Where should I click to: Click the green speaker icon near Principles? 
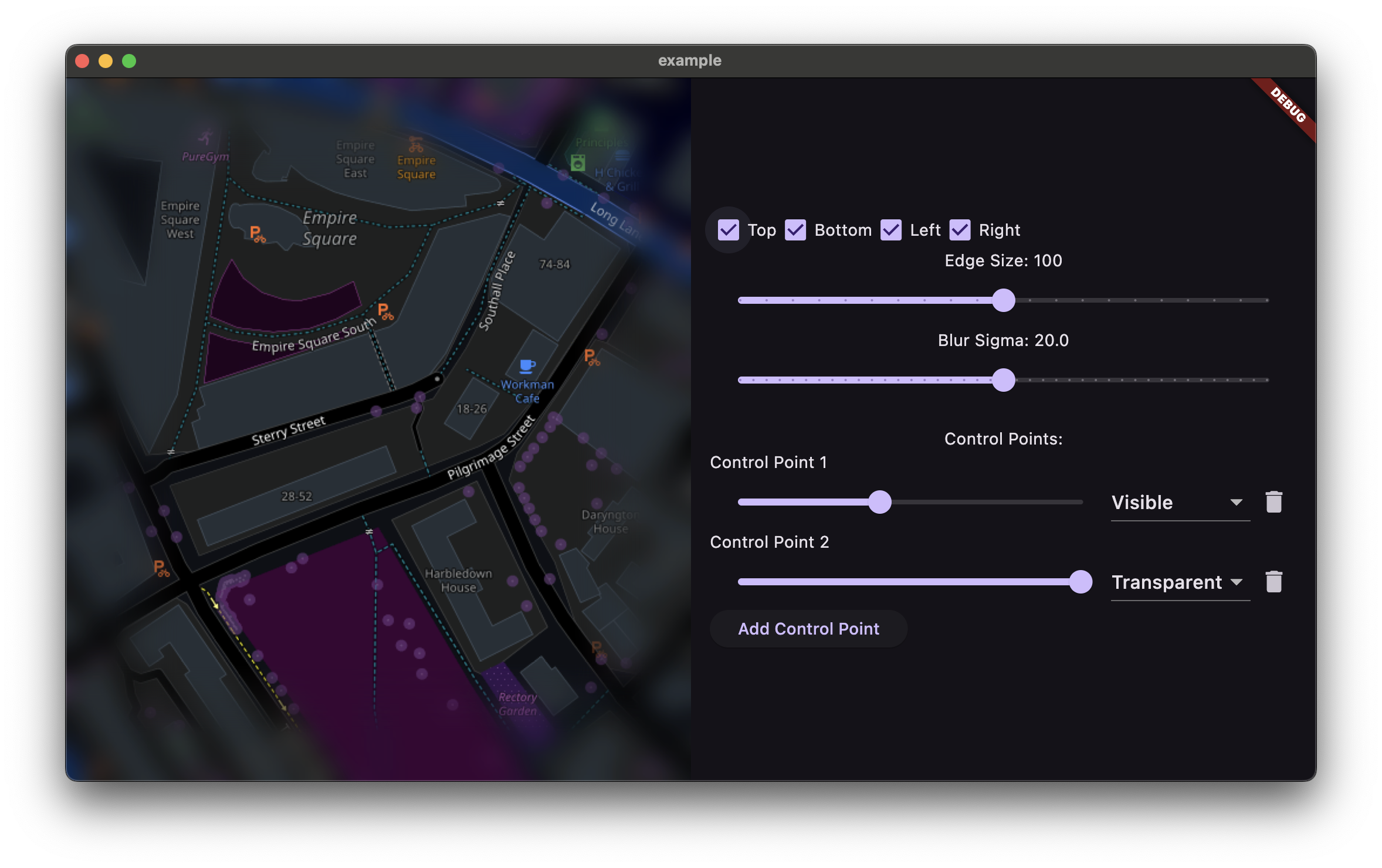(x=578, y=162)
